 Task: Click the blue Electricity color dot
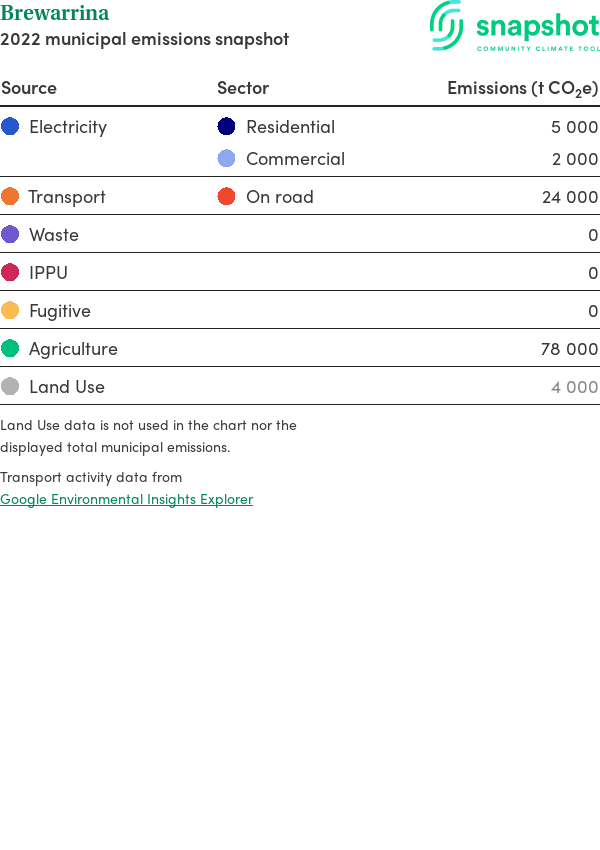(10, 126)
